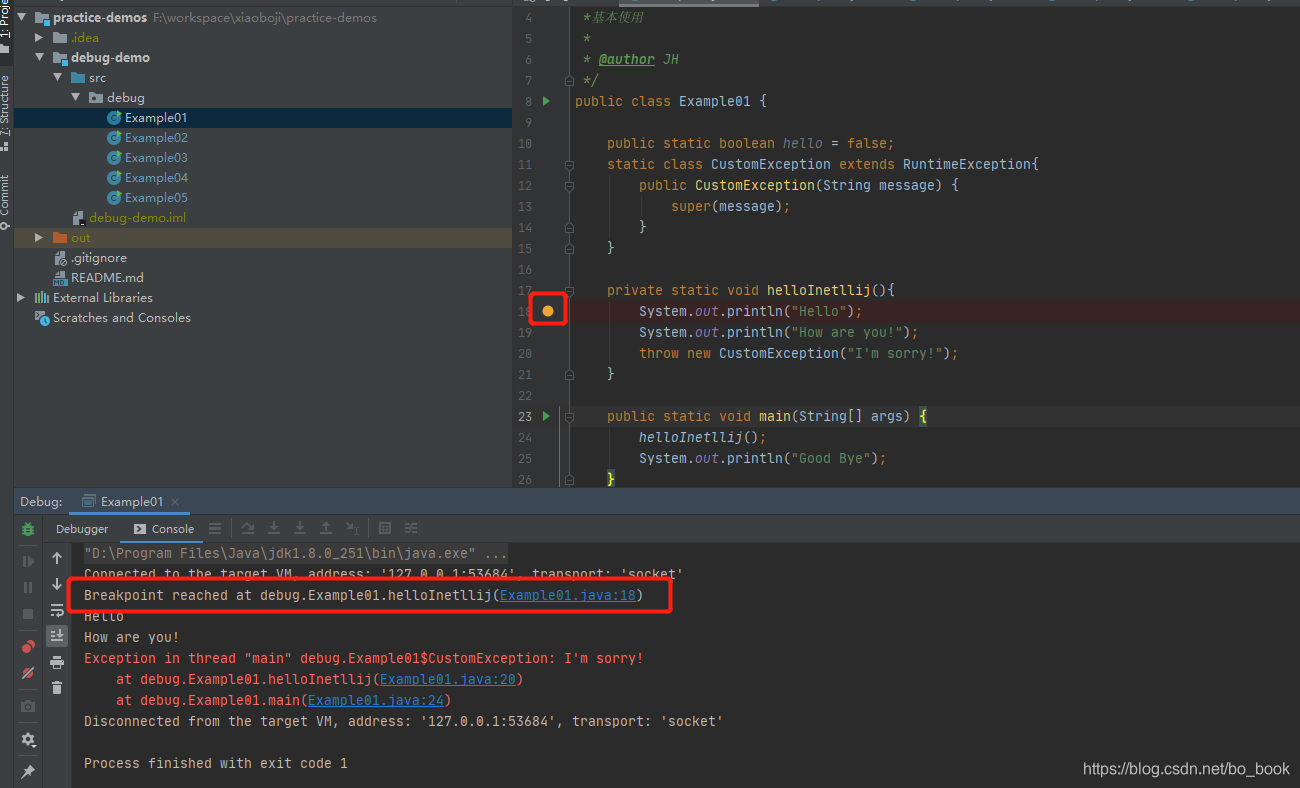Image resolution: width=1300 pixels, height=788 pixels.
Task: Click the Resume Program icon
Action: (28, 562)
